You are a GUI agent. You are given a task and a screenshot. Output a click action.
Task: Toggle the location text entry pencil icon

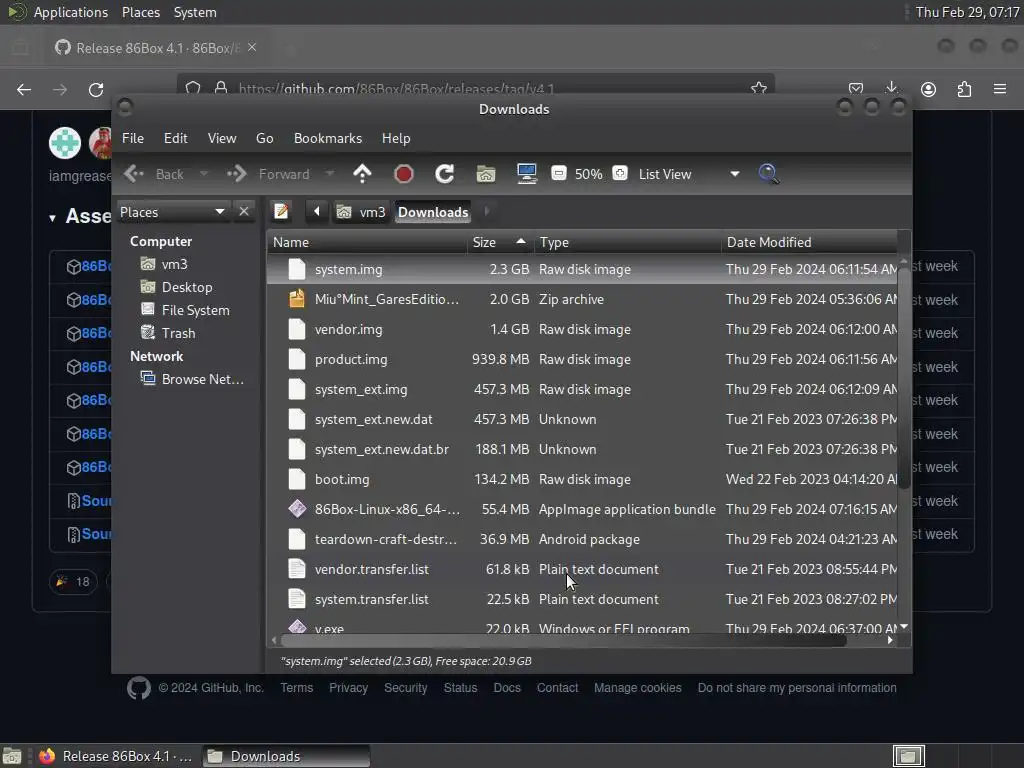[281, 212]
